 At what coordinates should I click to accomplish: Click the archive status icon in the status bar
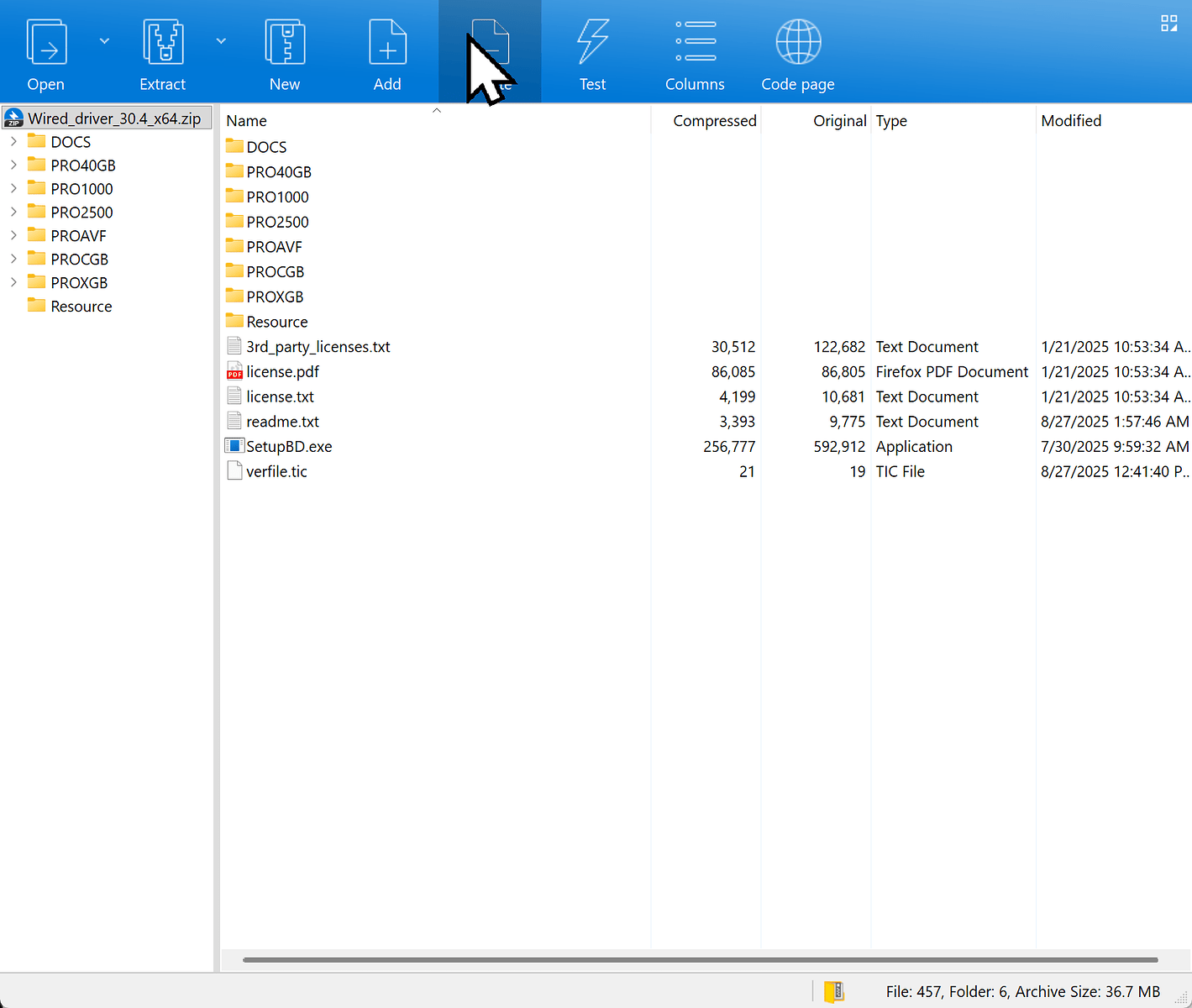tap(832, 991)
